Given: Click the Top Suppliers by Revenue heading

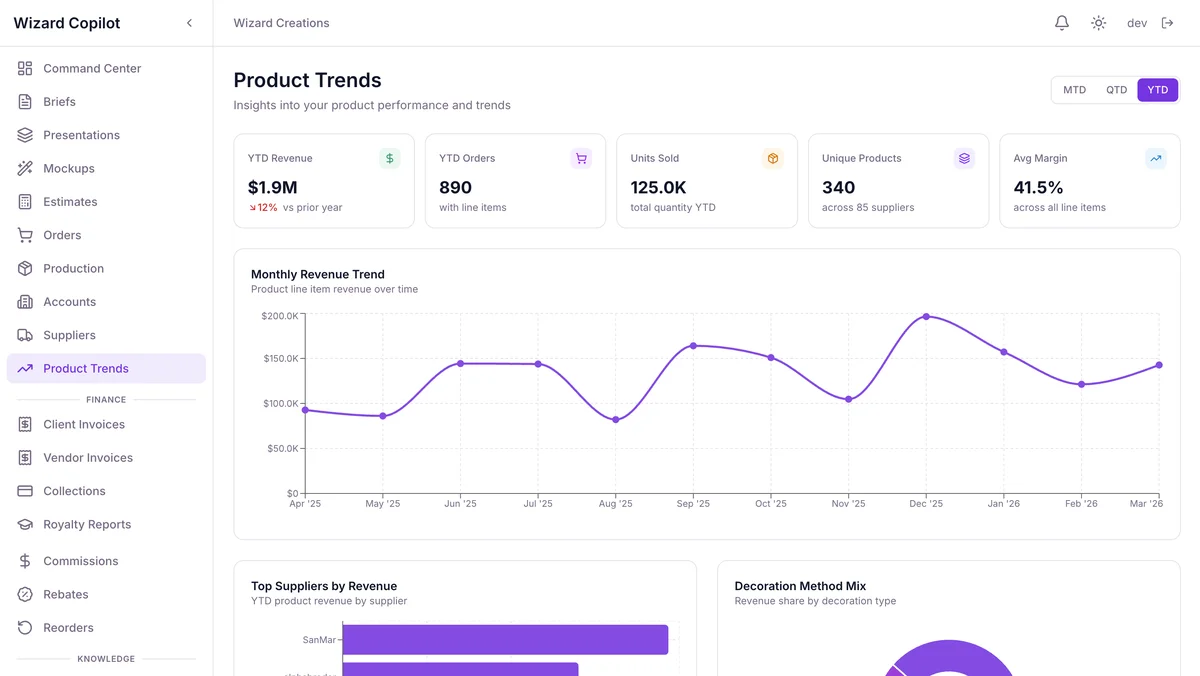Looking at the screenshot, I should coord(324,586).
